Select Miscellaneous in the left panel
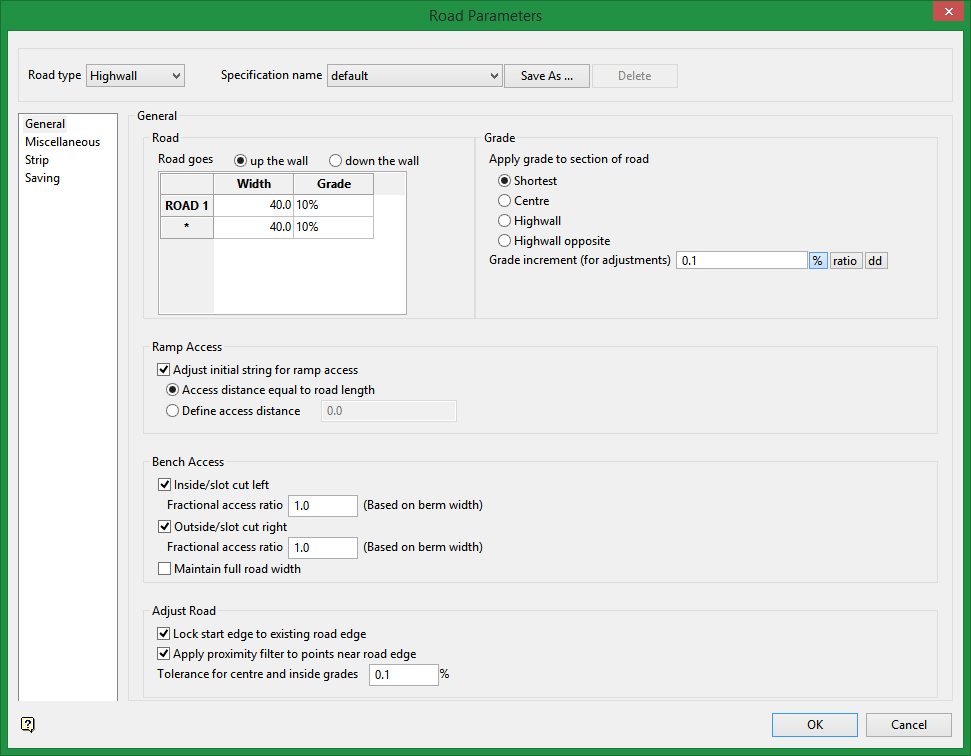Viewport: 971px width, 756px height. point(62,142)
